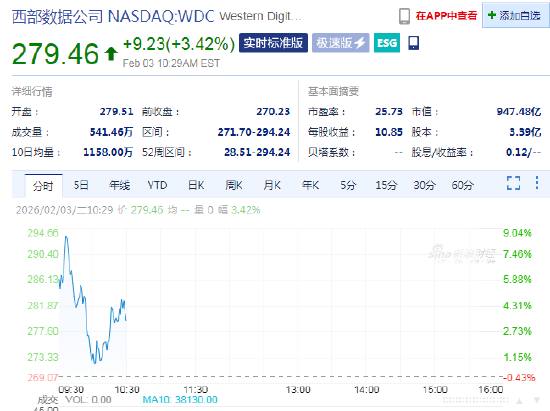The width and height of the screenshot is (550, 411).
Task: Click the 每股收益 value 10.85
Action: (x=389, y=132)
